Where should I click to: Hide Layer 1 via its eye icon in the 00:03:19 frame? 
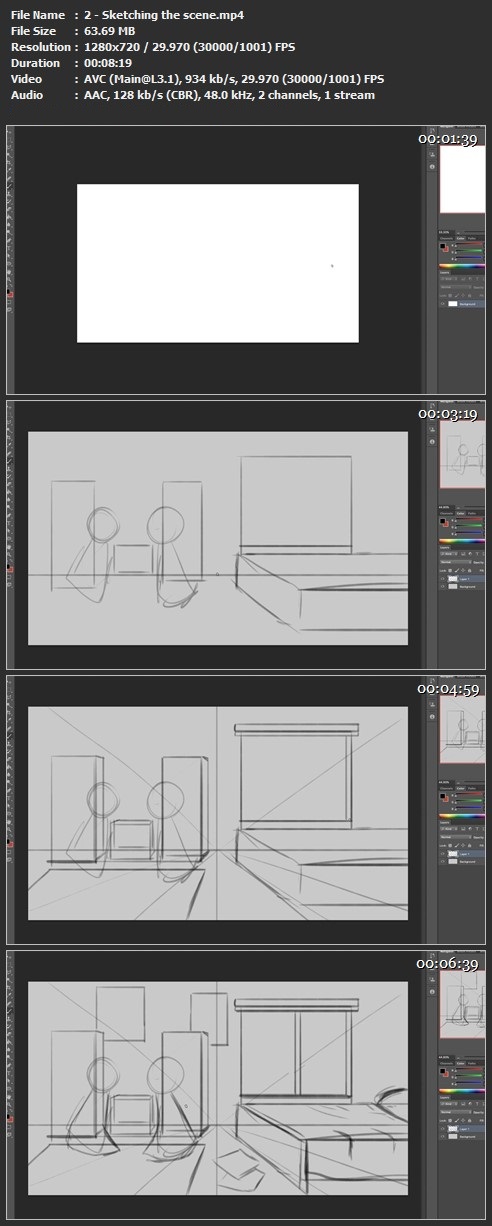pos(443,579)
